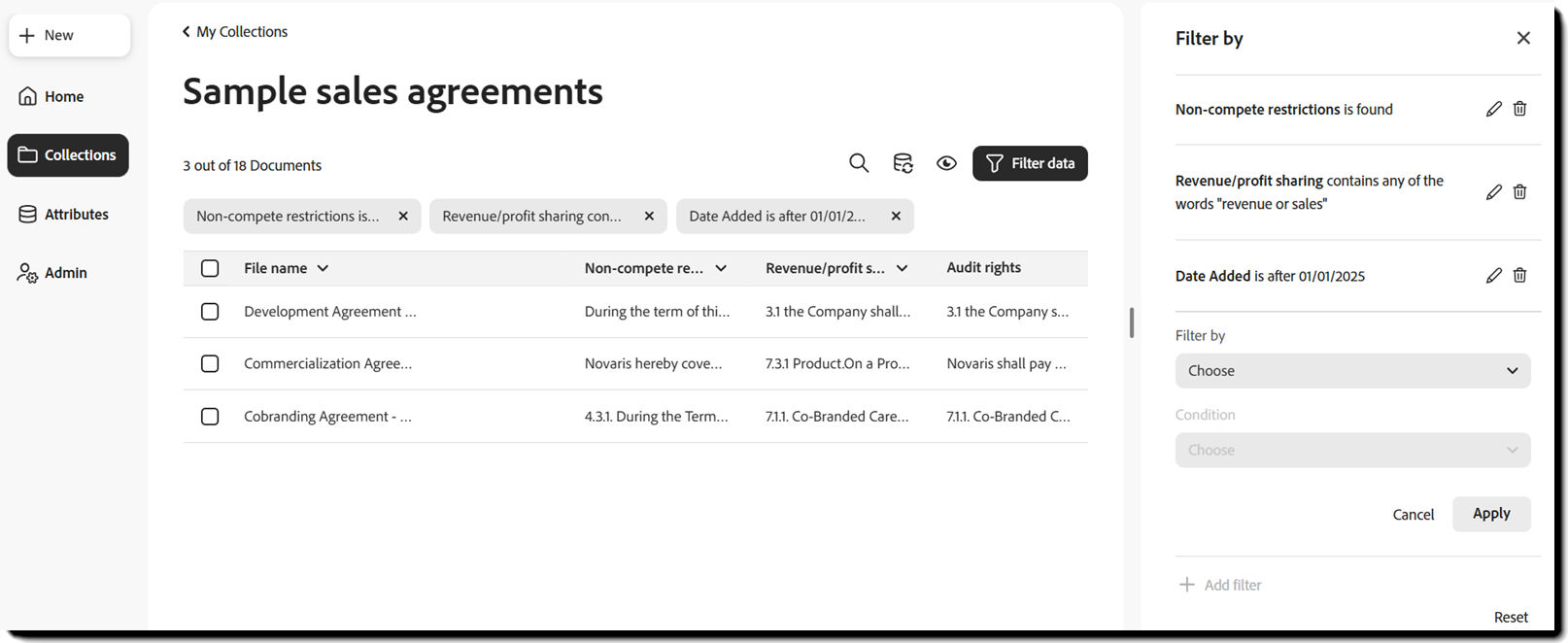Remove the Revenue/profit sharing filter chip
The image size is (1568, 643).
click(x=649, y=217)
